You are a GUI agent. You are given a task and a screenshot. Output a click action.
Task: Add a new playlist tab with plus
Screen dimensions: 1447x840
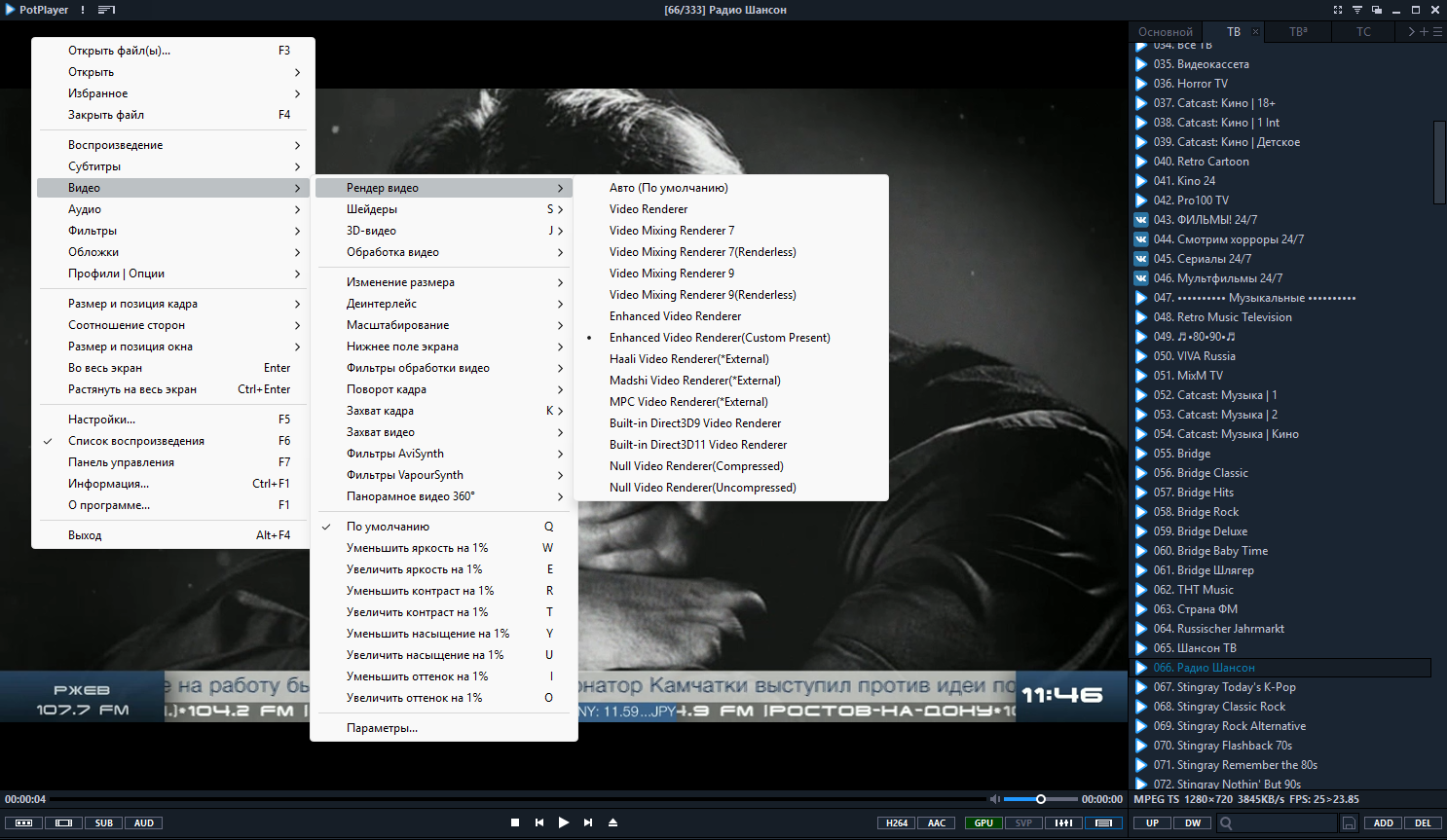[1424, 32]
